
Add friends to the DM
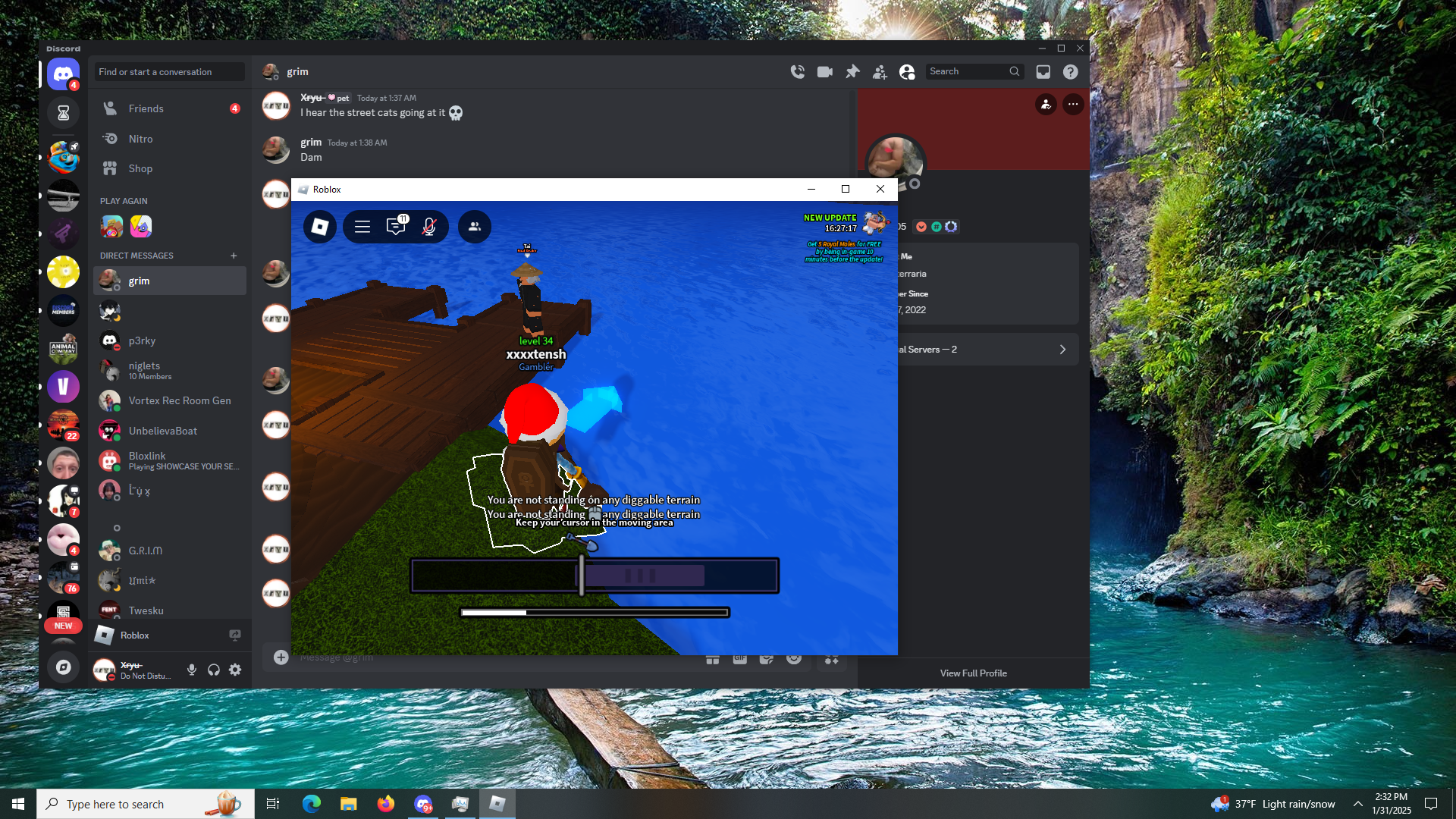point(880,71)
